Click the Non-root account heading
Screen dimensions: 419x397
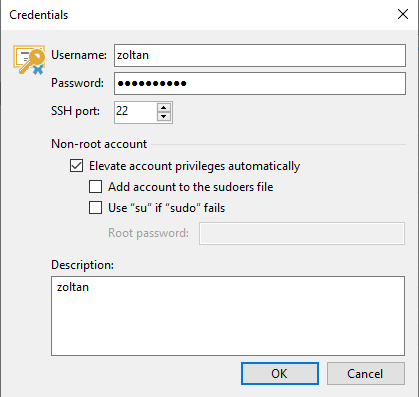(x=99, y=144)
